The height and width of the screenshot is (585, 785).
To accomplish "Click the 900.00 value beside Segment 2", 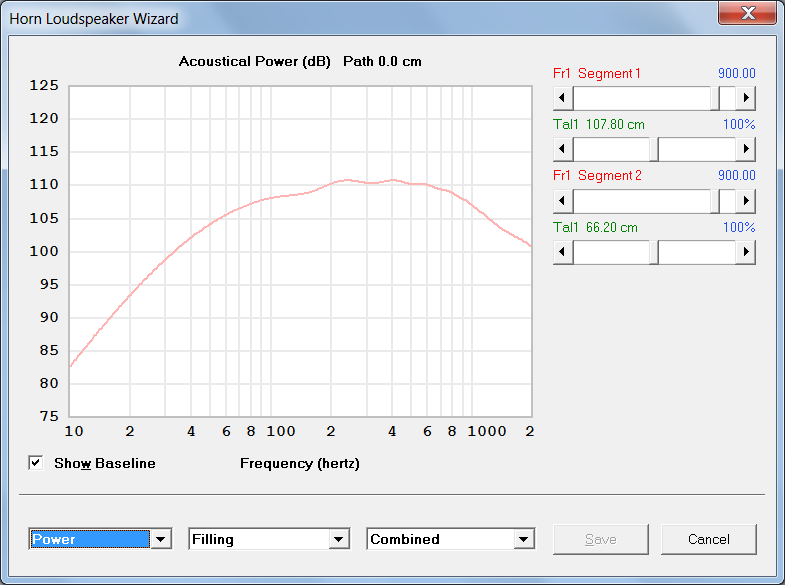I will click(736, 176).
